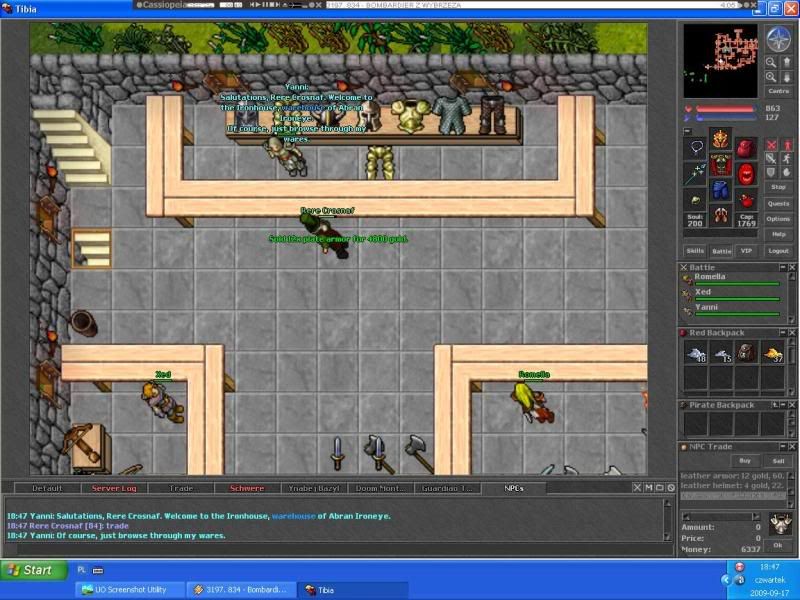
Task: Open the Server Log tab
Action: [x=114, y=488]
